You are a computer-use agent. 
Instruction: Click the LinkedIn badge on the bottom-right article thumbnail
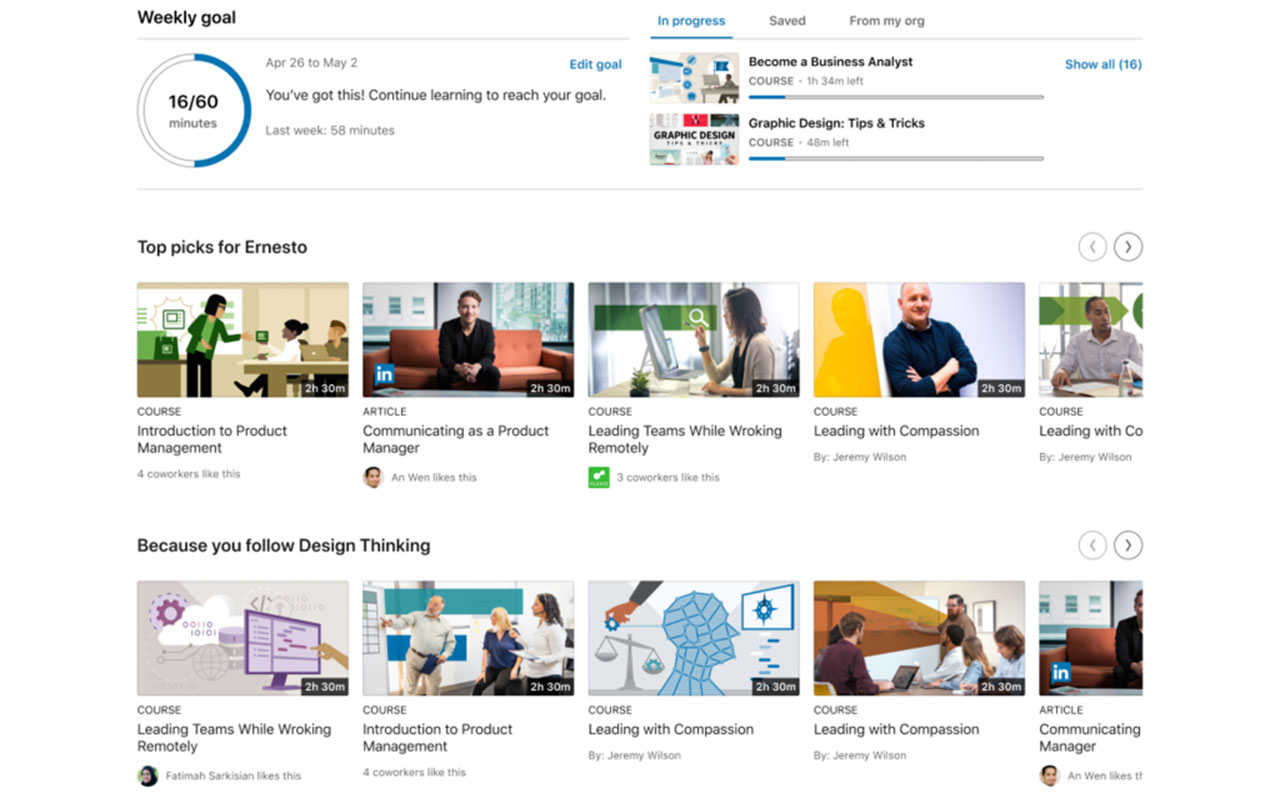pyautogui.click(x=1060, y=673)
